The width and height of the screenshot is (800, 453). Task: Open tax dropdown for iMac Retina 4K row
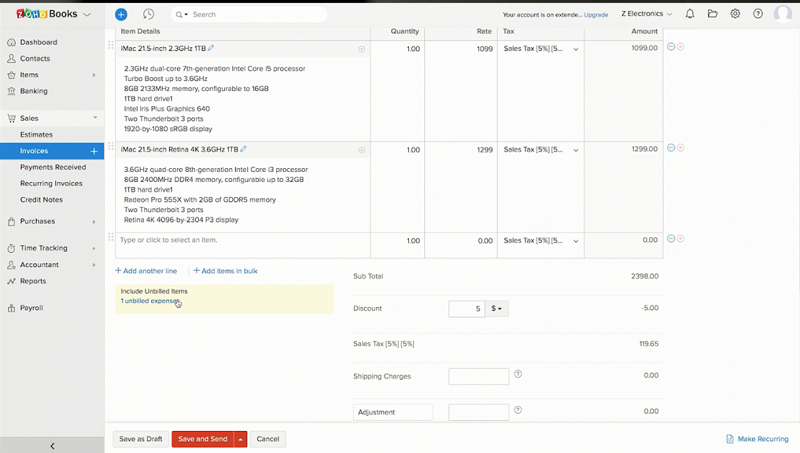(576, 150)
